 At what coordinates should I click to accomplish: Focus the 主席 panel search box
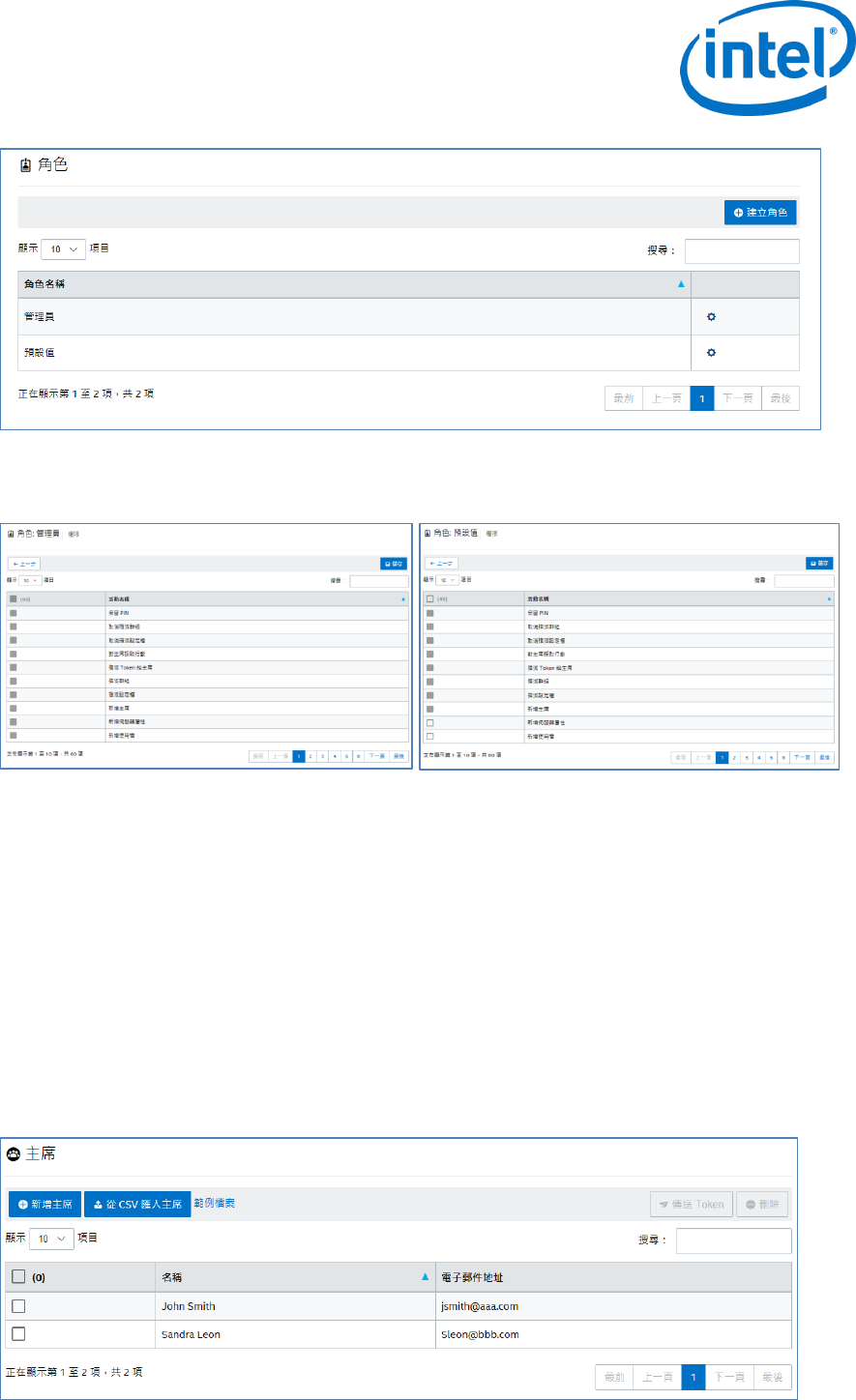point(733,1240)
